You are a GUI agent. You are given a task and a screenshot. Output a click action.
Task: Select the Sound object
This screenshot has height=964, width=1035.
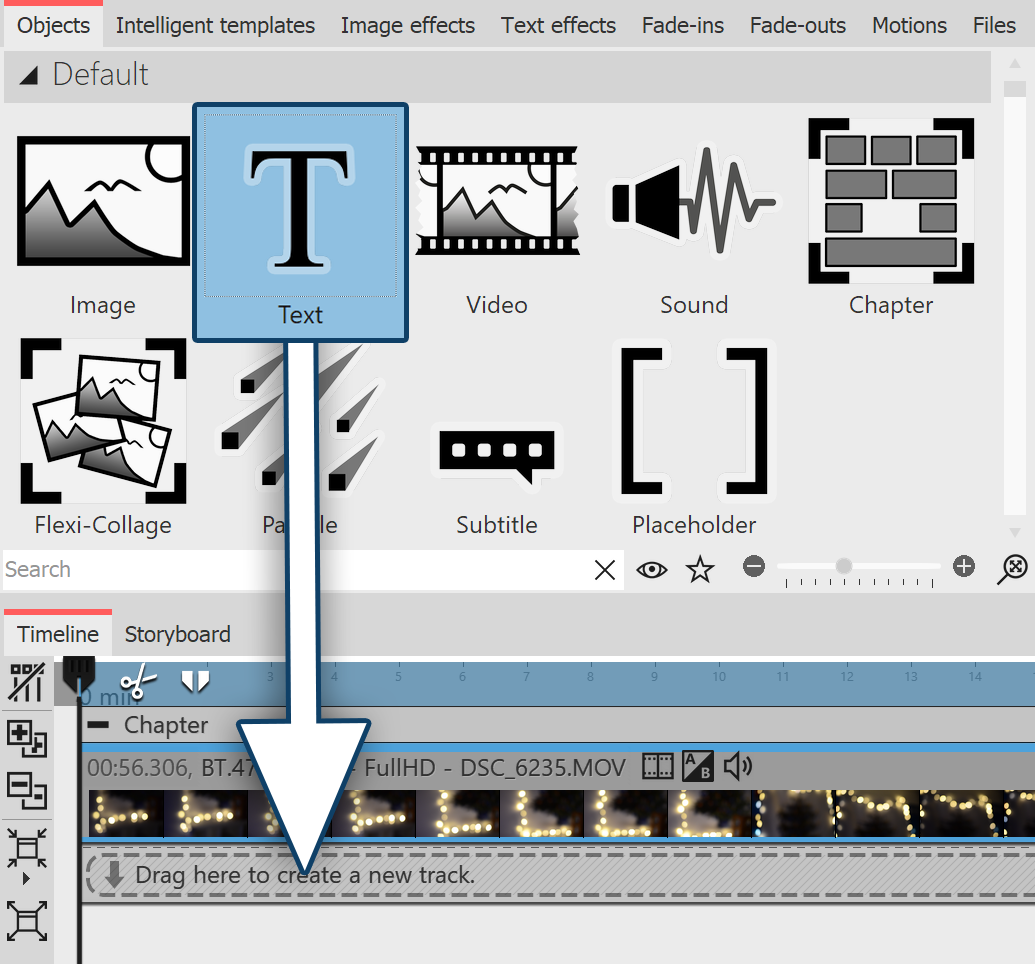[693, 200]
